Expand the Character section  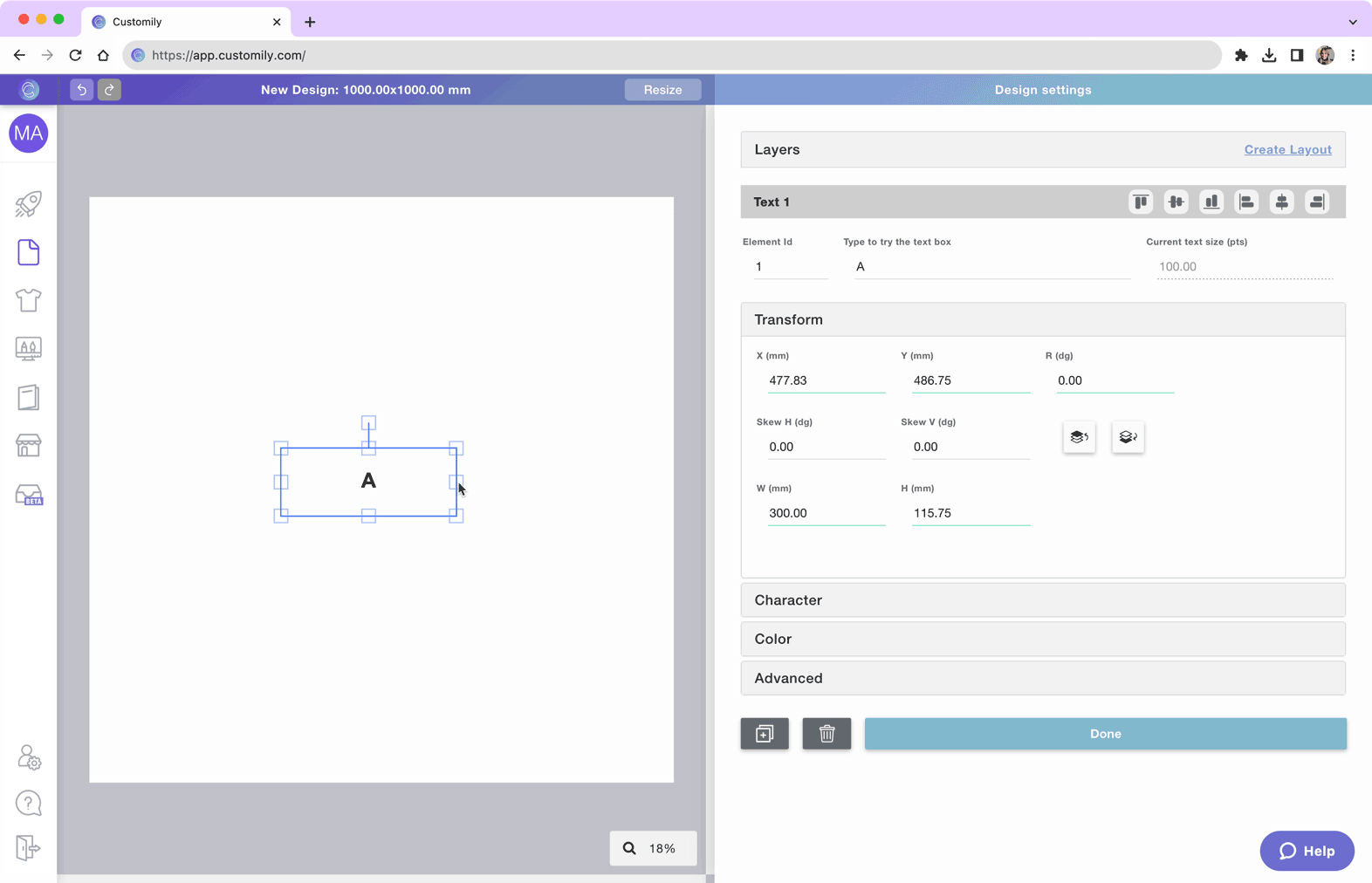click(x=1042, y=600)
